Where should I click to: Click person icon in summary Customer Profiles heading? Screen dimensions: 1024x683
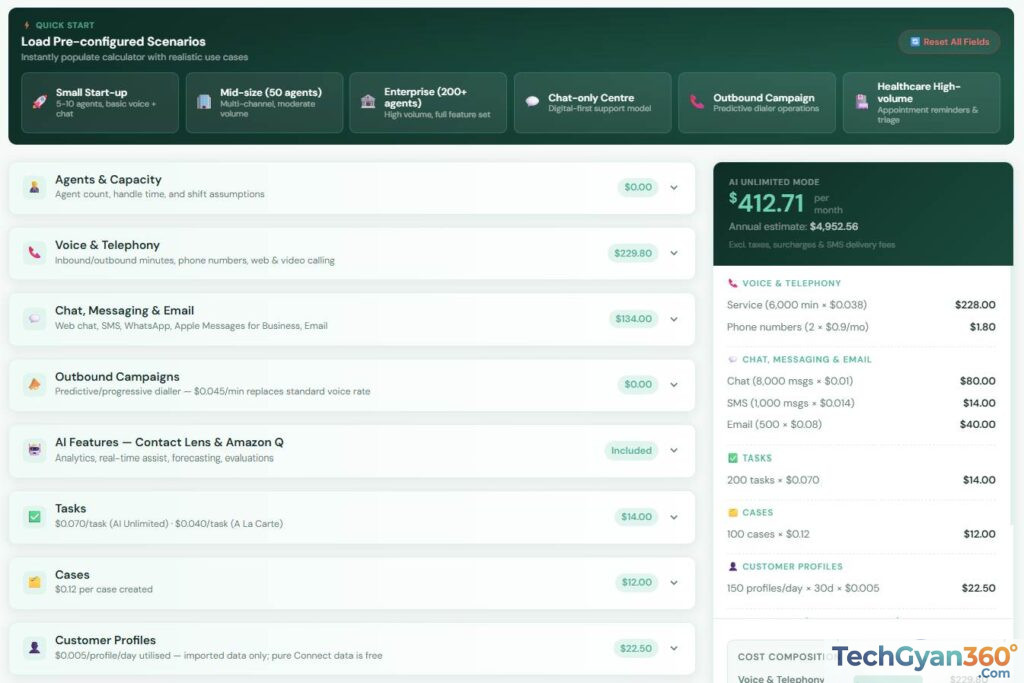click(x=733, y=566)
